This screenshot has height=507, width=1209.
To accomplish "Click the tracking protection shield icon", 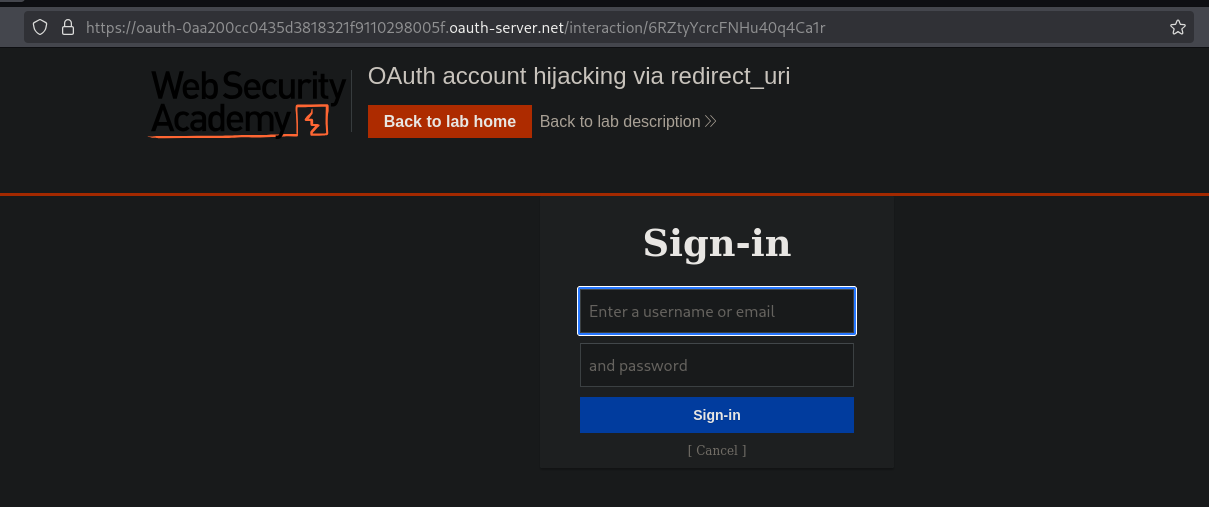I will (40, 28).
